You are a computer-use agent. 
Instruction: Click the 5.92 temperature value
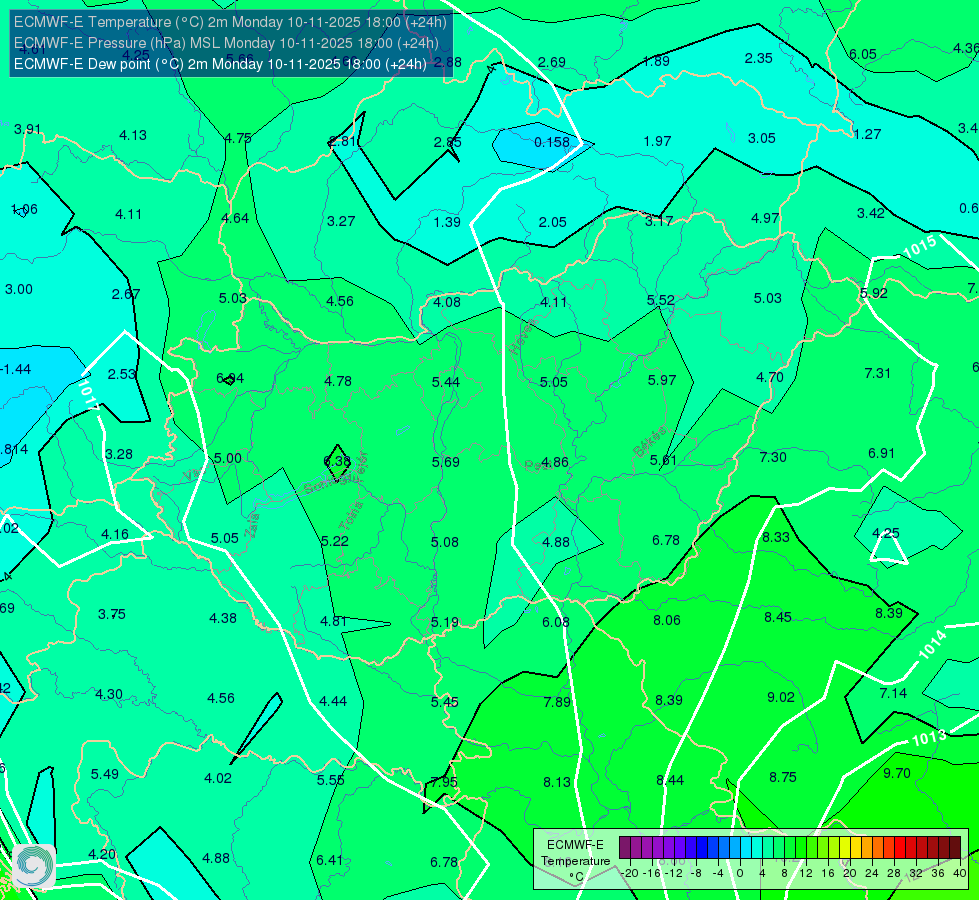873,293
